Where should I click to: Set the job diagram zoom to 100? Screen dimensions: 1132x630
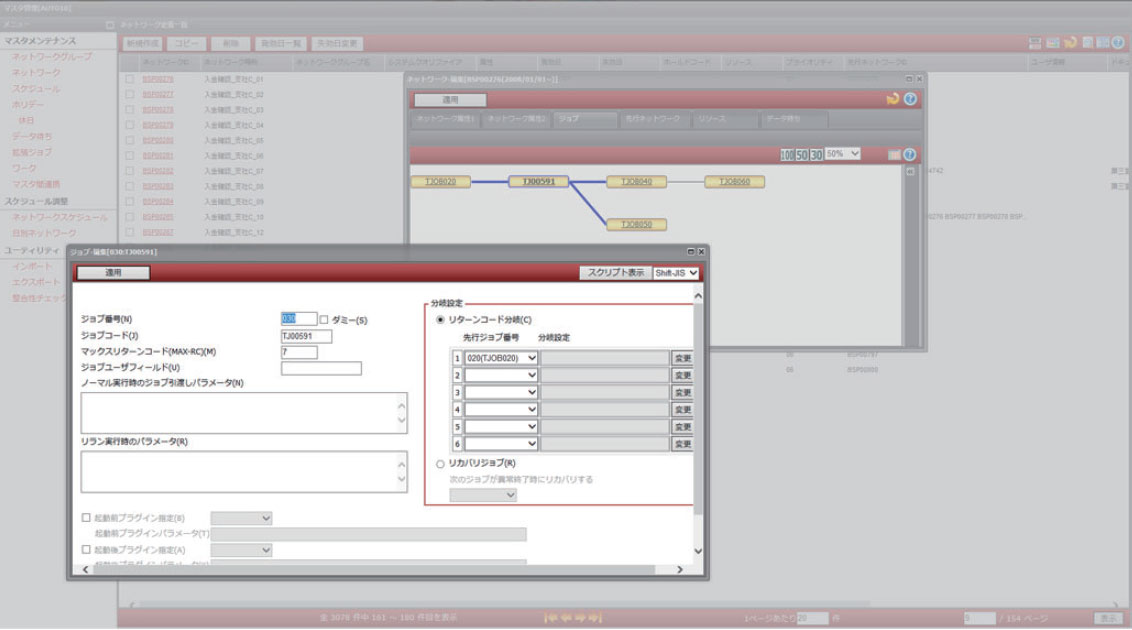click(x=787, y=154)
